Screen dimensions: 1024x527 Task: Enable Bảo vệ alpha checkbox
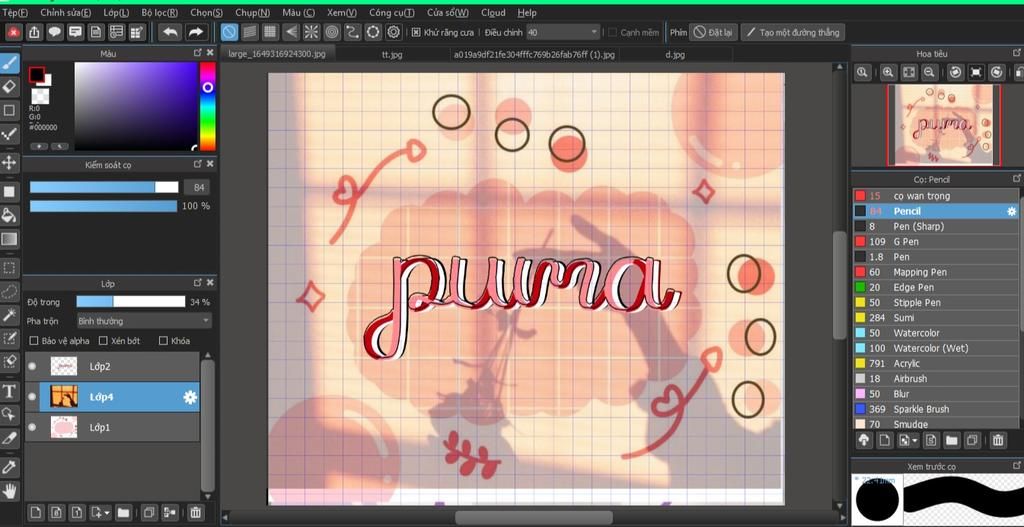[x=34, y=341]
